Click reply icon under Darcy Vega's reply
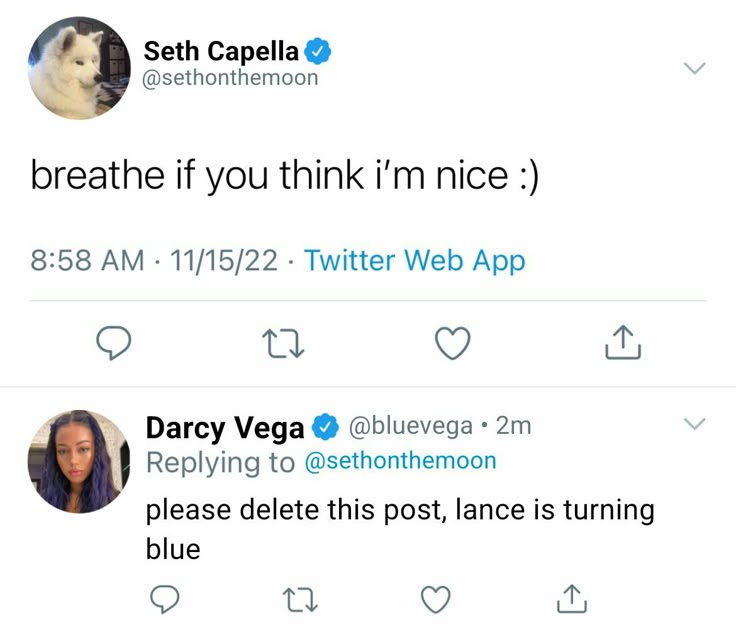This screenshot has height=630, width=736. 163,598
